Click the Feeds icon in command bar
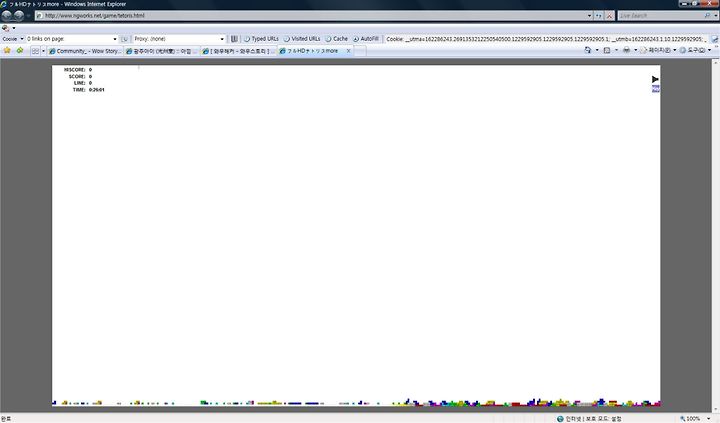 tap(607, 50)
